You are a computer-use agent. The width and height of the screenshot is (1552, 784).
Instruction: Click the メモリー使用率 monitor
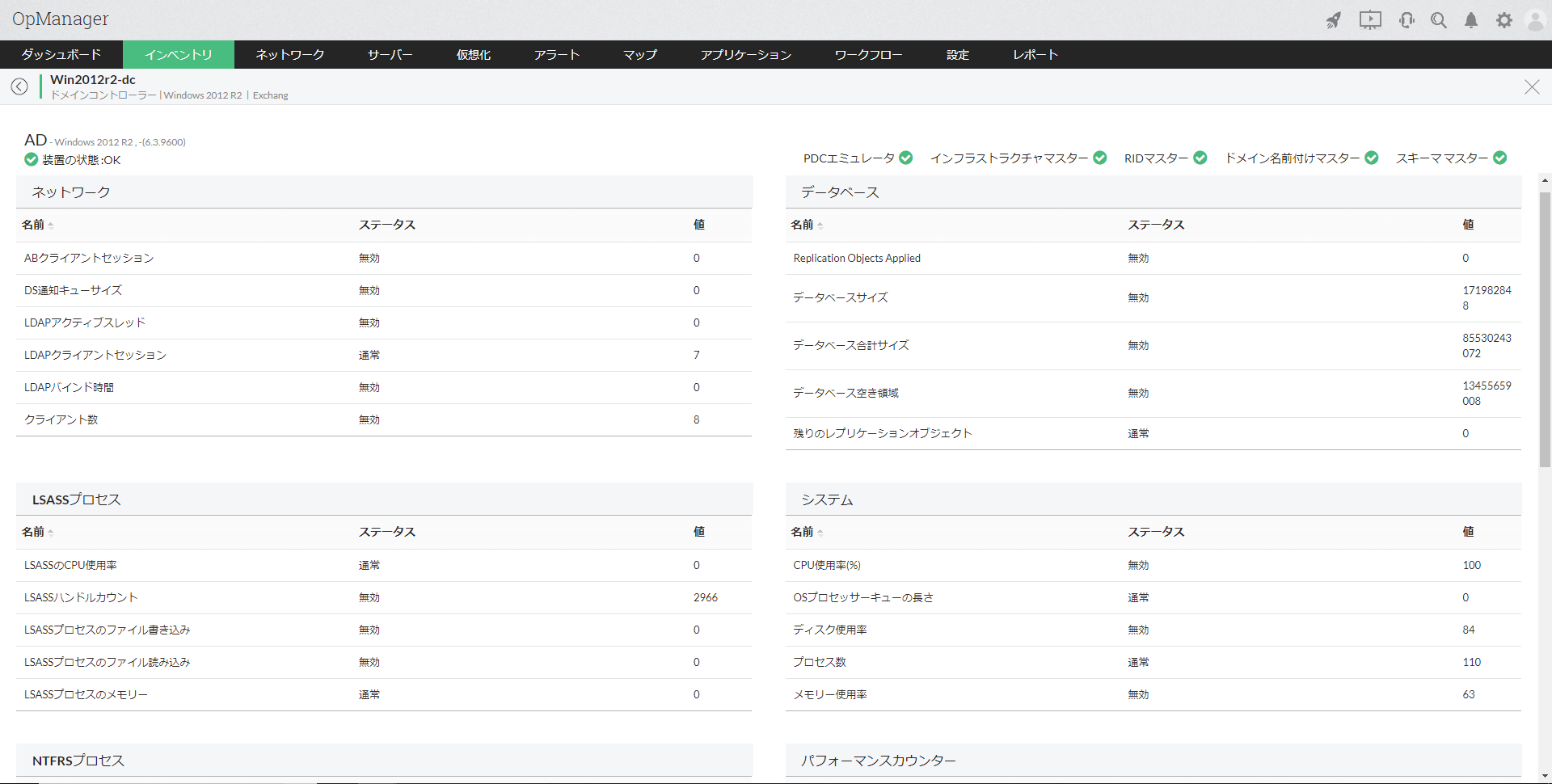(x=830, y=694)
